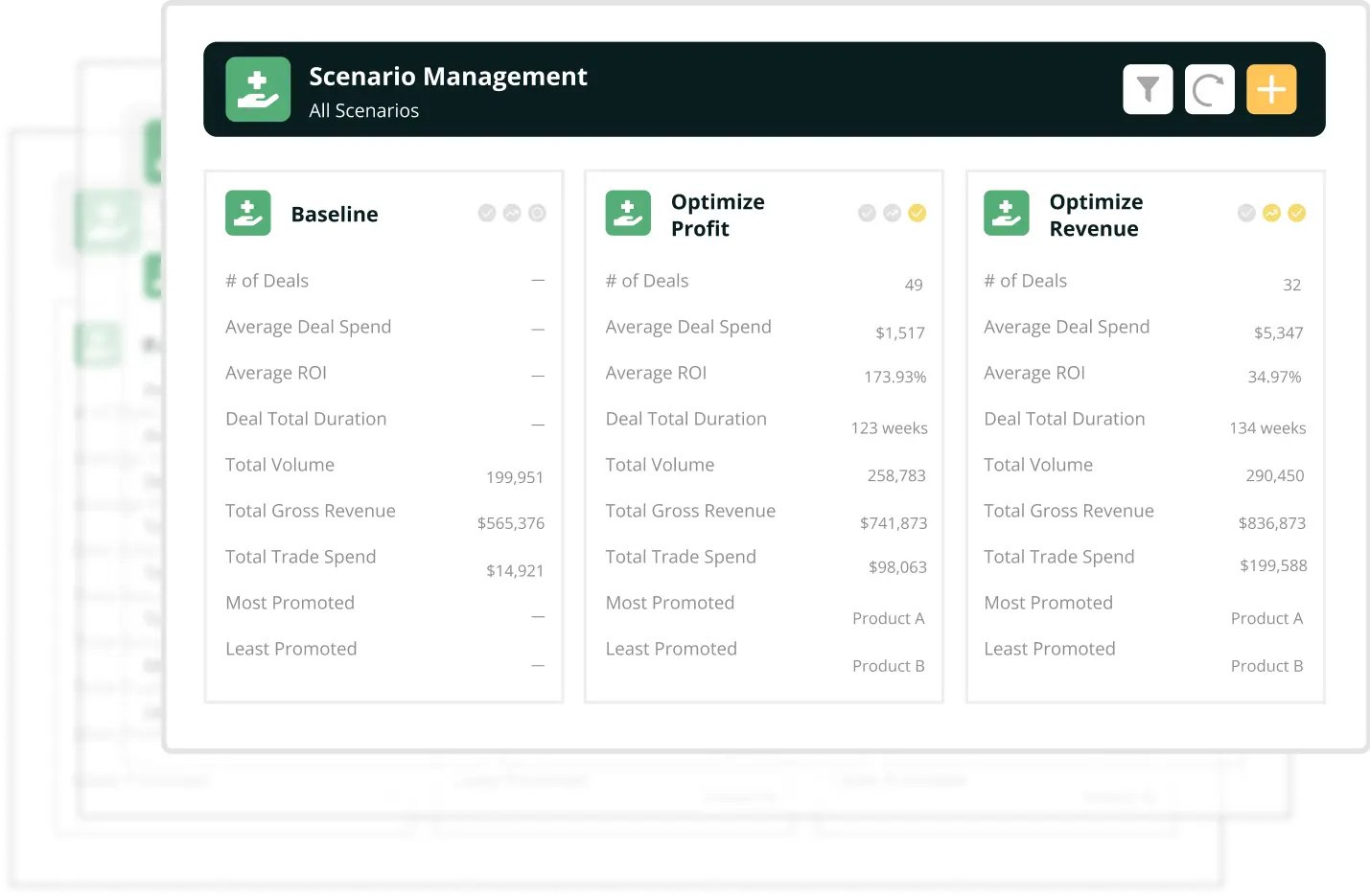Image resolution: width=1370 pixels, height=896 pixels.
Task: Select the Baseline card title
Action: click(x=335, y=214)
